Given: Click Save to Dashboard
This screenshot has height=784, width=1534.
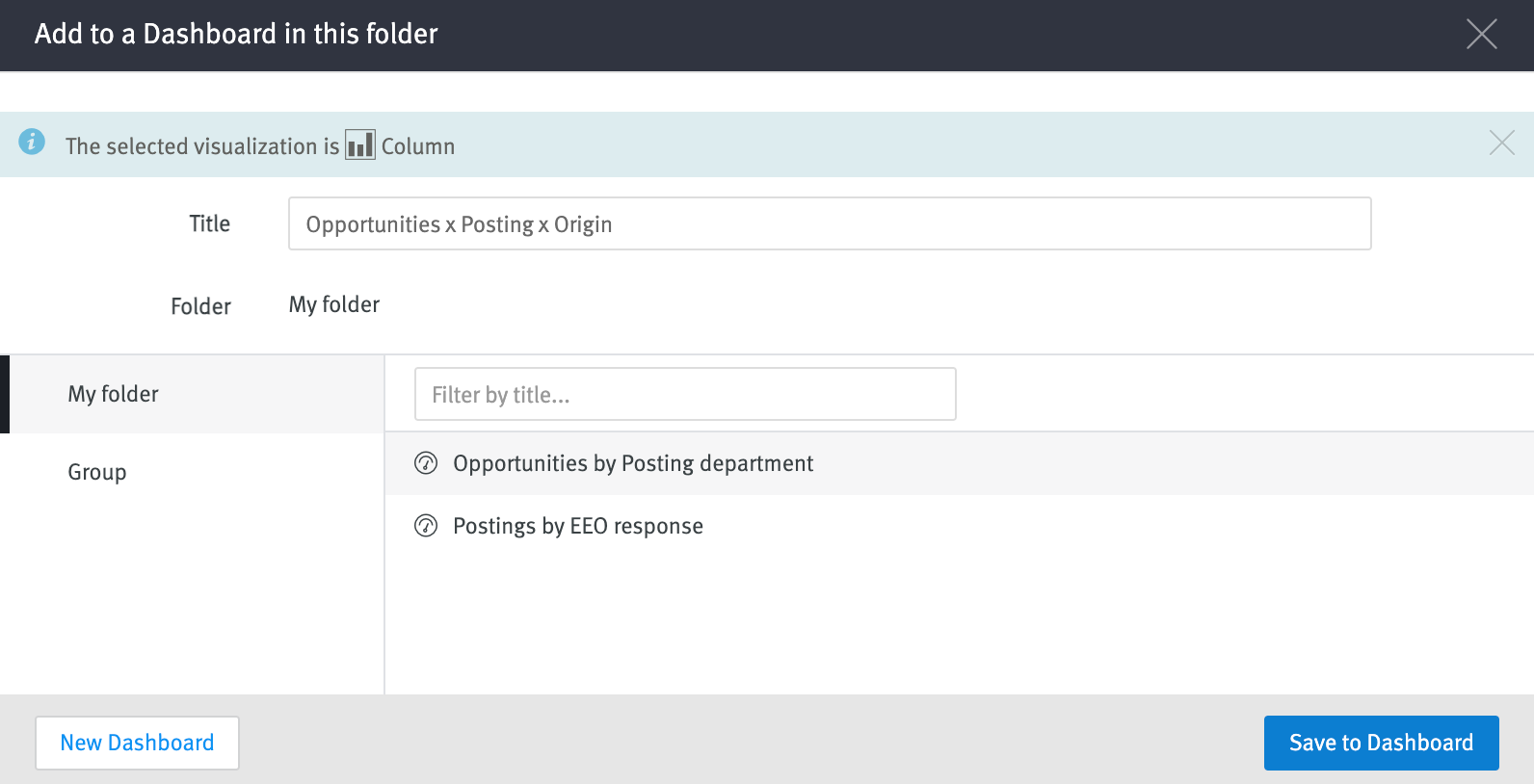Looking at the screenshot, I should coord(1381,743).
